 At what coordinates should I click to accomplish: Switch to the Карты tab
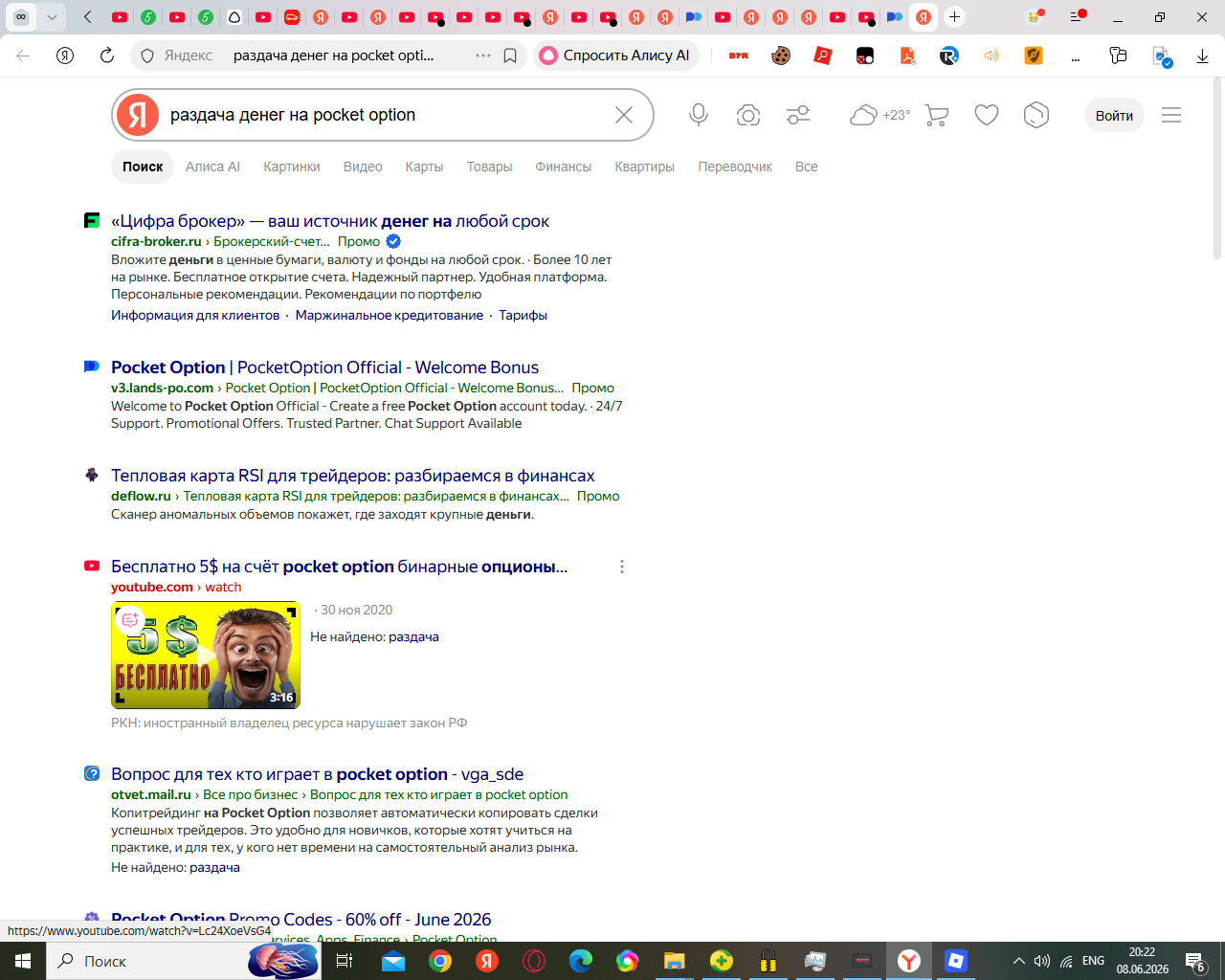424,167
